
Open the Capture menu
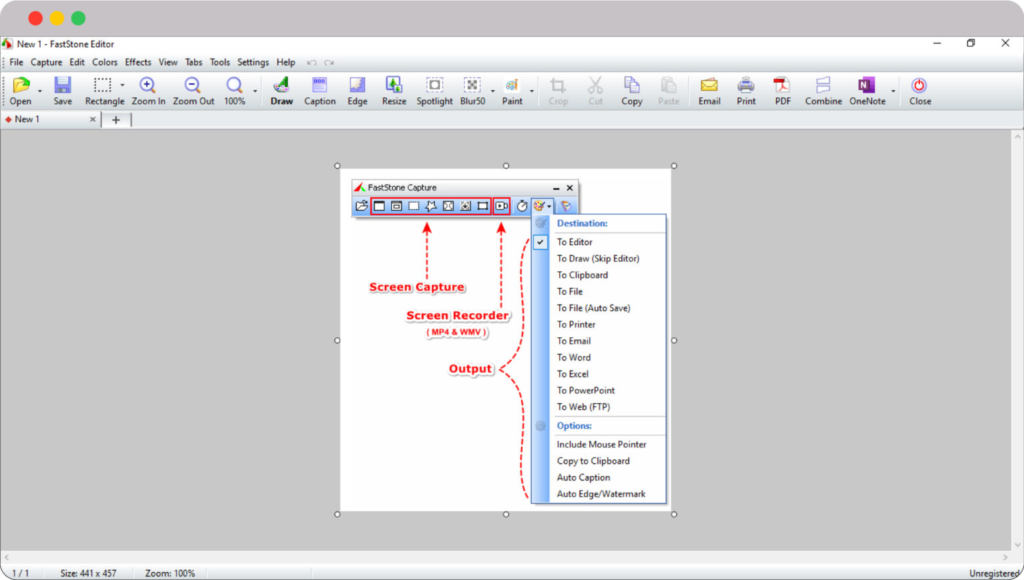46,62
